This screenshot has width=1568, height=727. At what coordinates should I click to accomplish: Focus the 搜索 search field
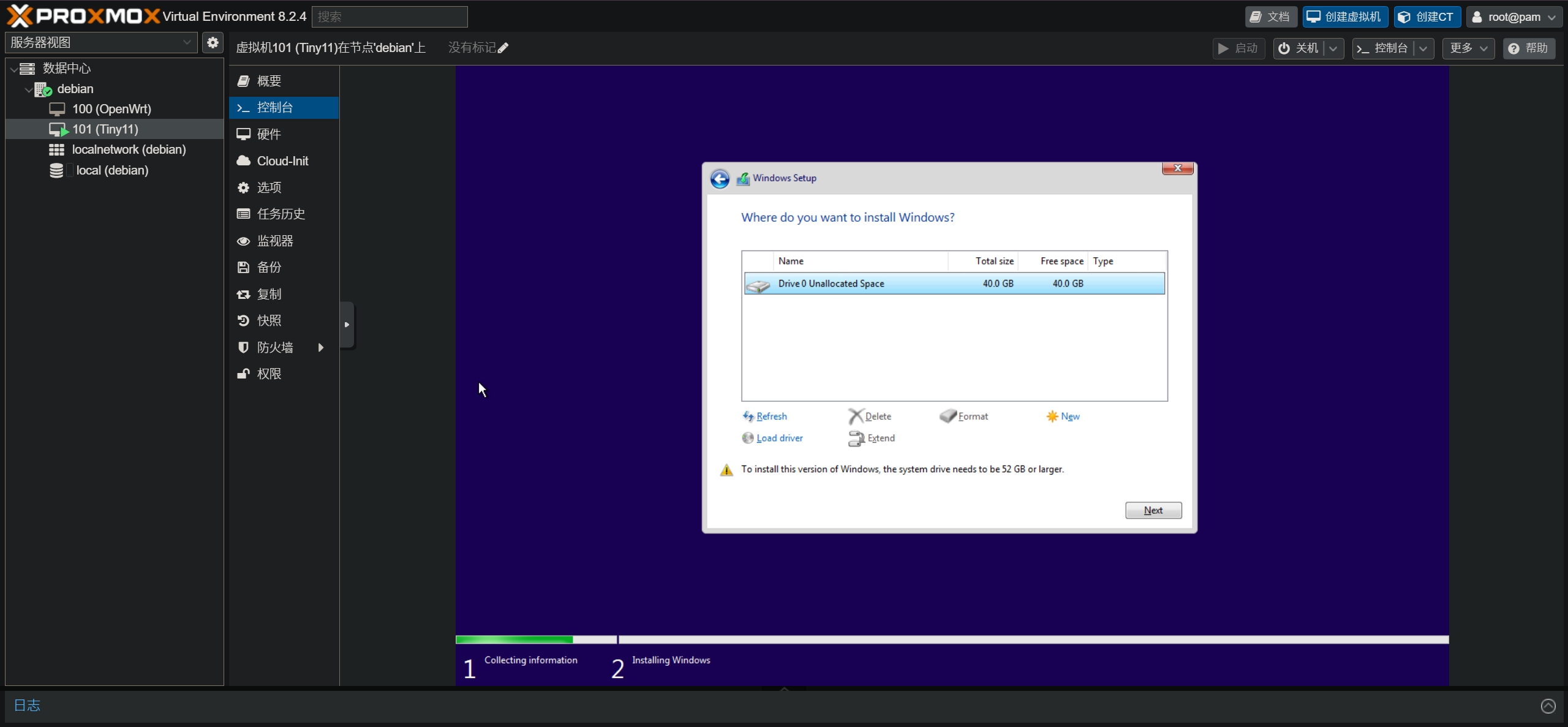pos(390,17)
